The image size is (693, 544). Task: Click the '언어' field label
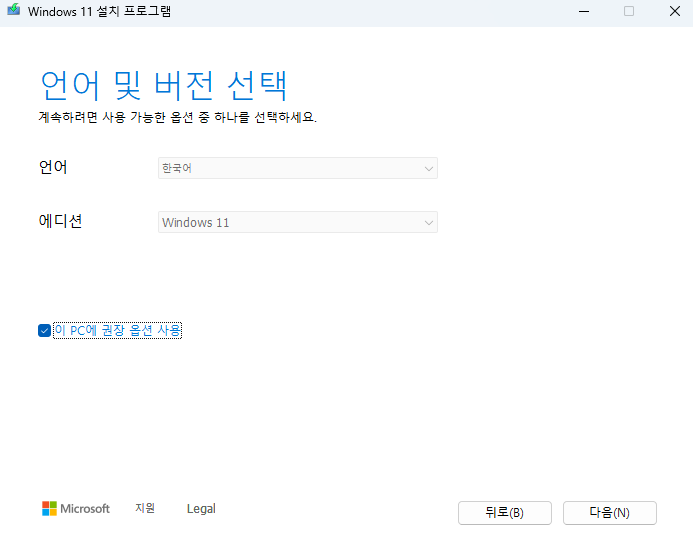pyautogui.click(x=53, y=167)
